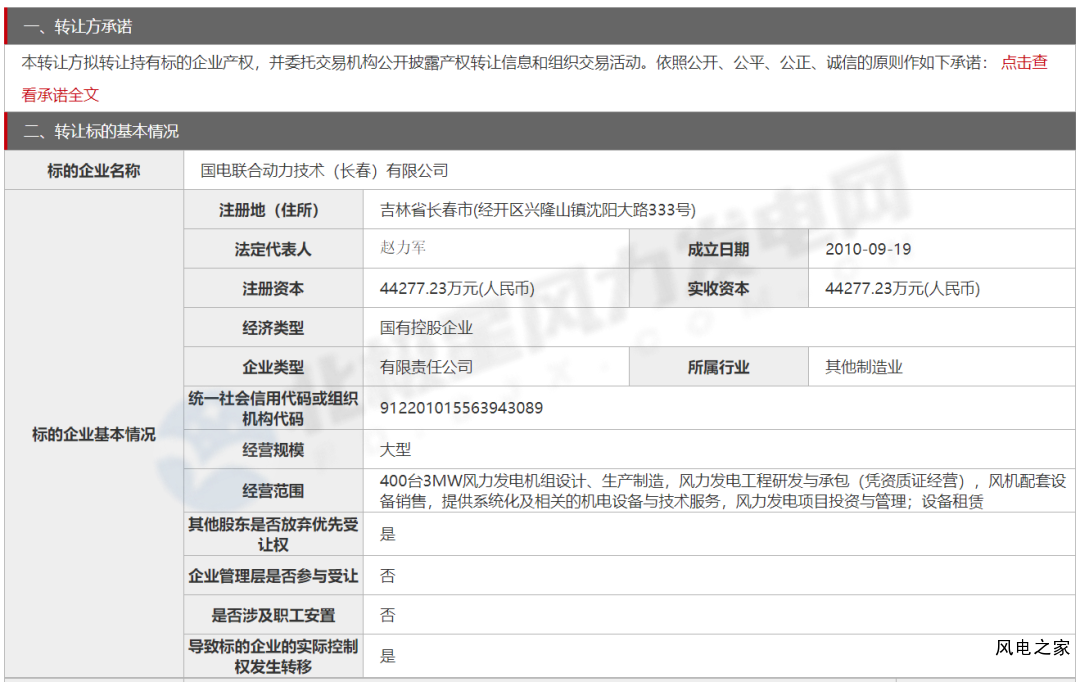Screen dimensions: 1080x682
Task: Open the 点击查看承诺全文 link
Action: pos(1024,63)
